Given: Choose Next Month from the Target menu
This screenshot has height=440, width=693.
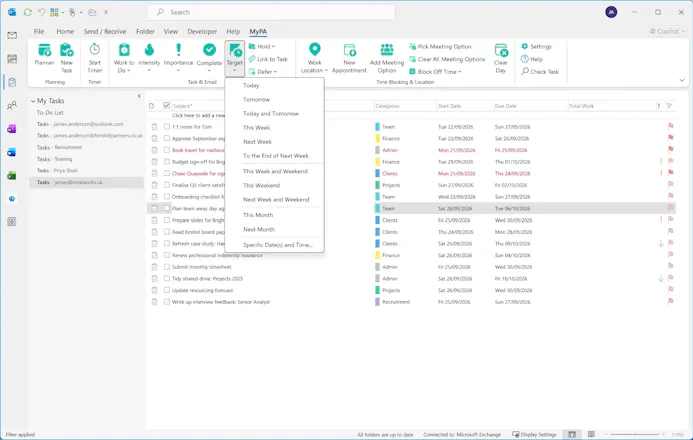Looking at the screenshot, I should pyautogui.click(x=274, y=229).
